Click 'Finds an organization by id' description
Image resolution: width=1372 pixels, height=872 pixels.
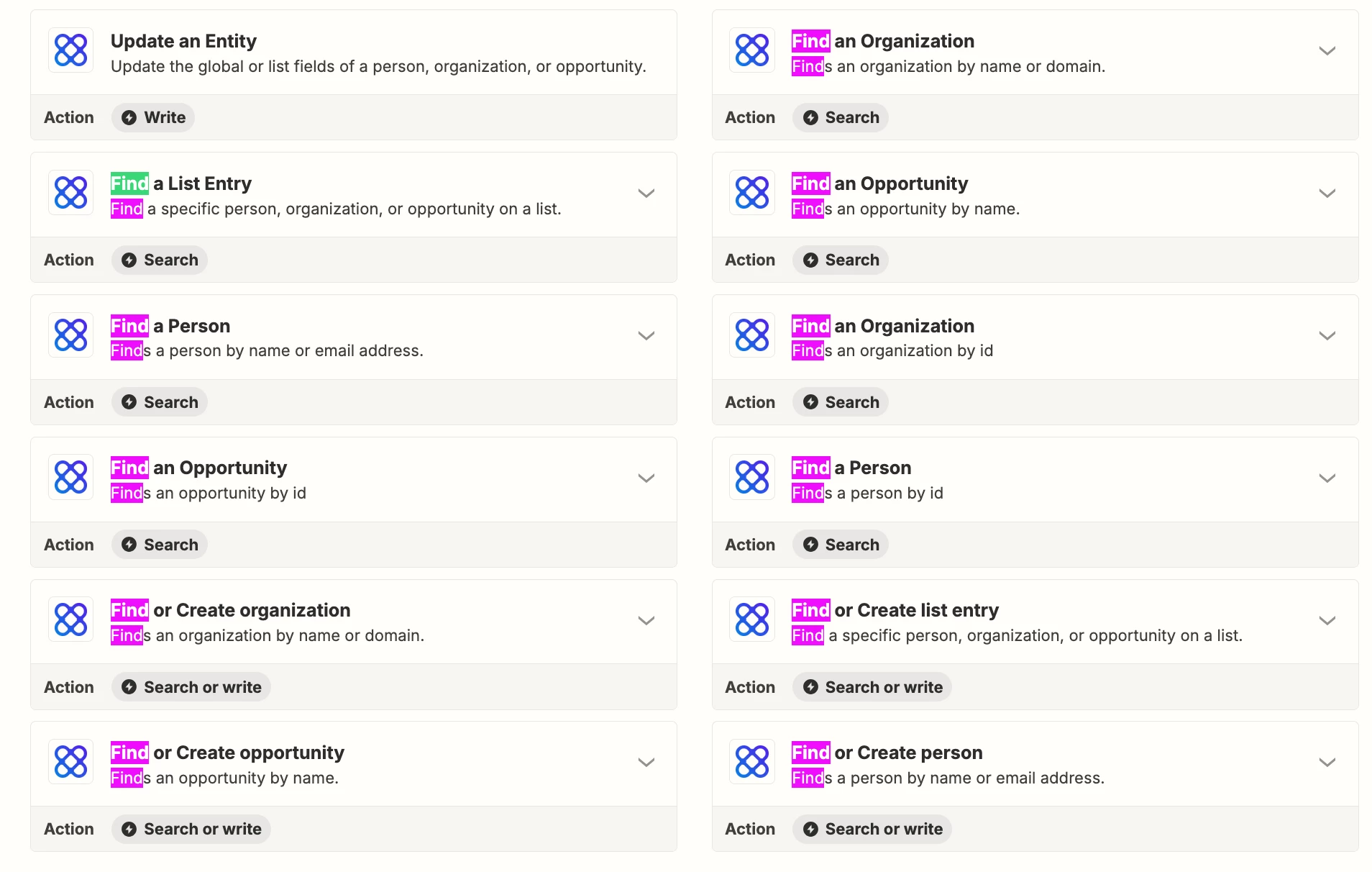[892, 350]
